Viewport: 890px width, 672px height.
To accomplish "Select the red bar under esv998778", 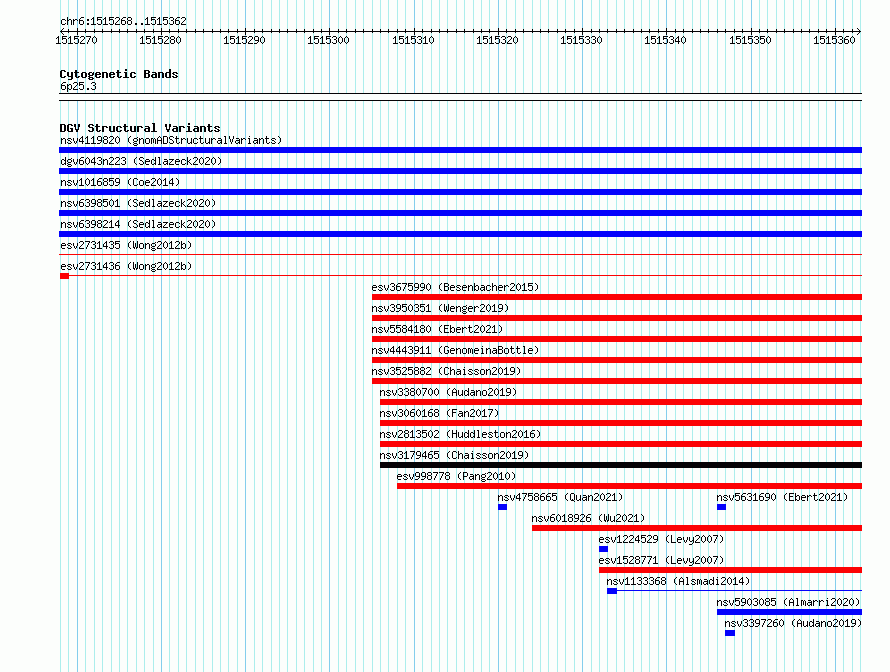I will pyautogui.click(x=629, y=486).
